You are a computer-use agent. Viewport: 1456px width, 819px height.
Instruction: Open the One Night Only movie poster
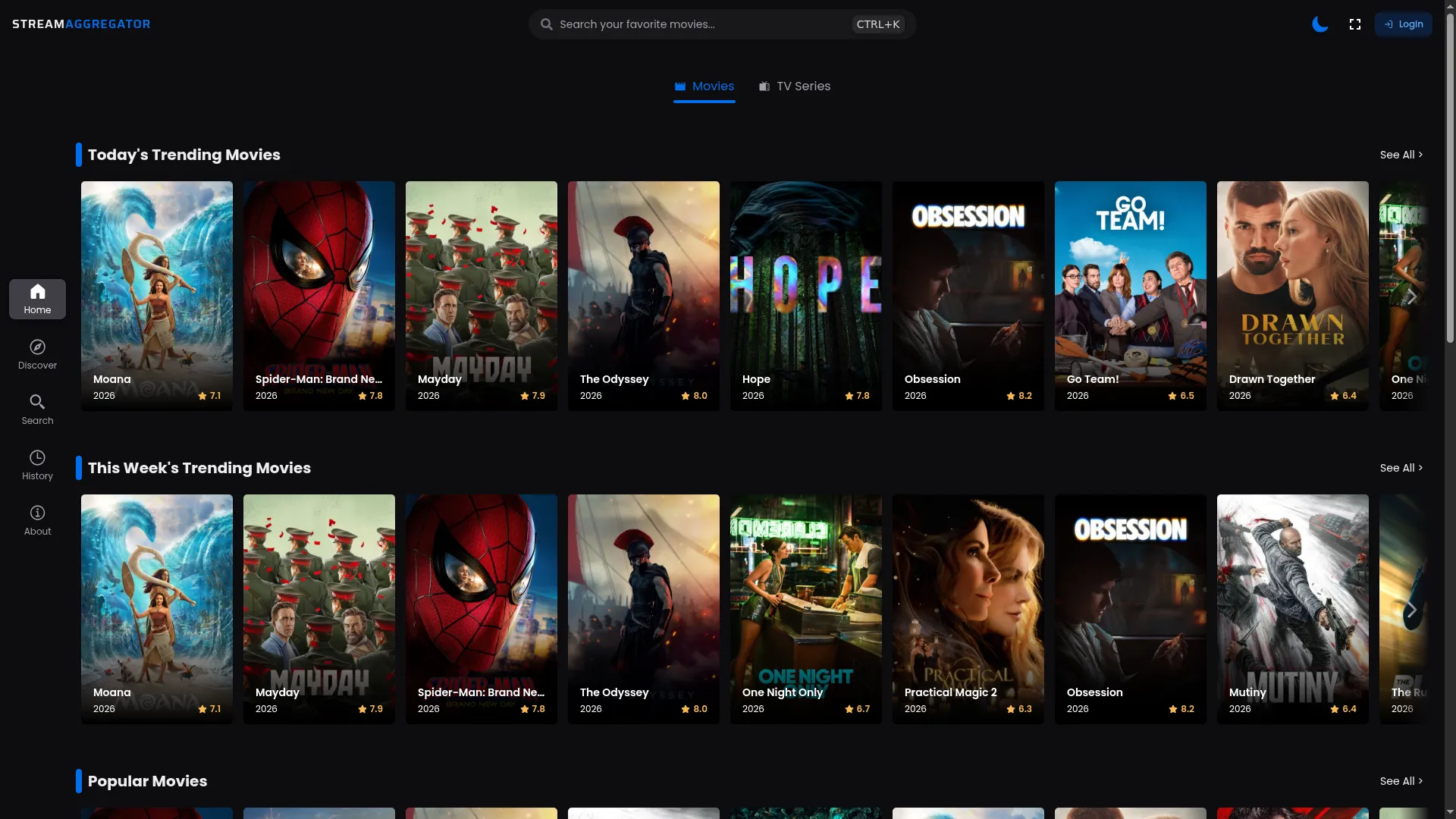806,609
